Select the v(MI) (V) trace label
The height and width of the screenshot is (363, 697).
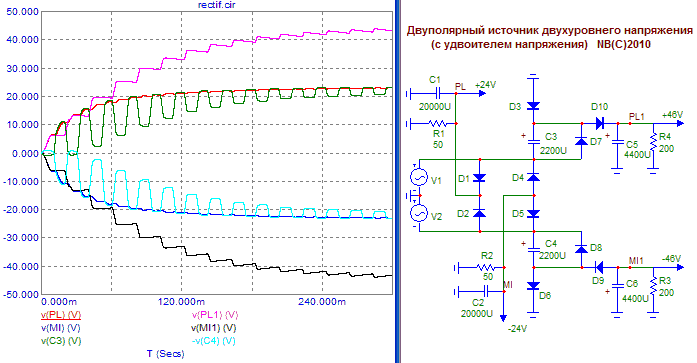(60, 328)
